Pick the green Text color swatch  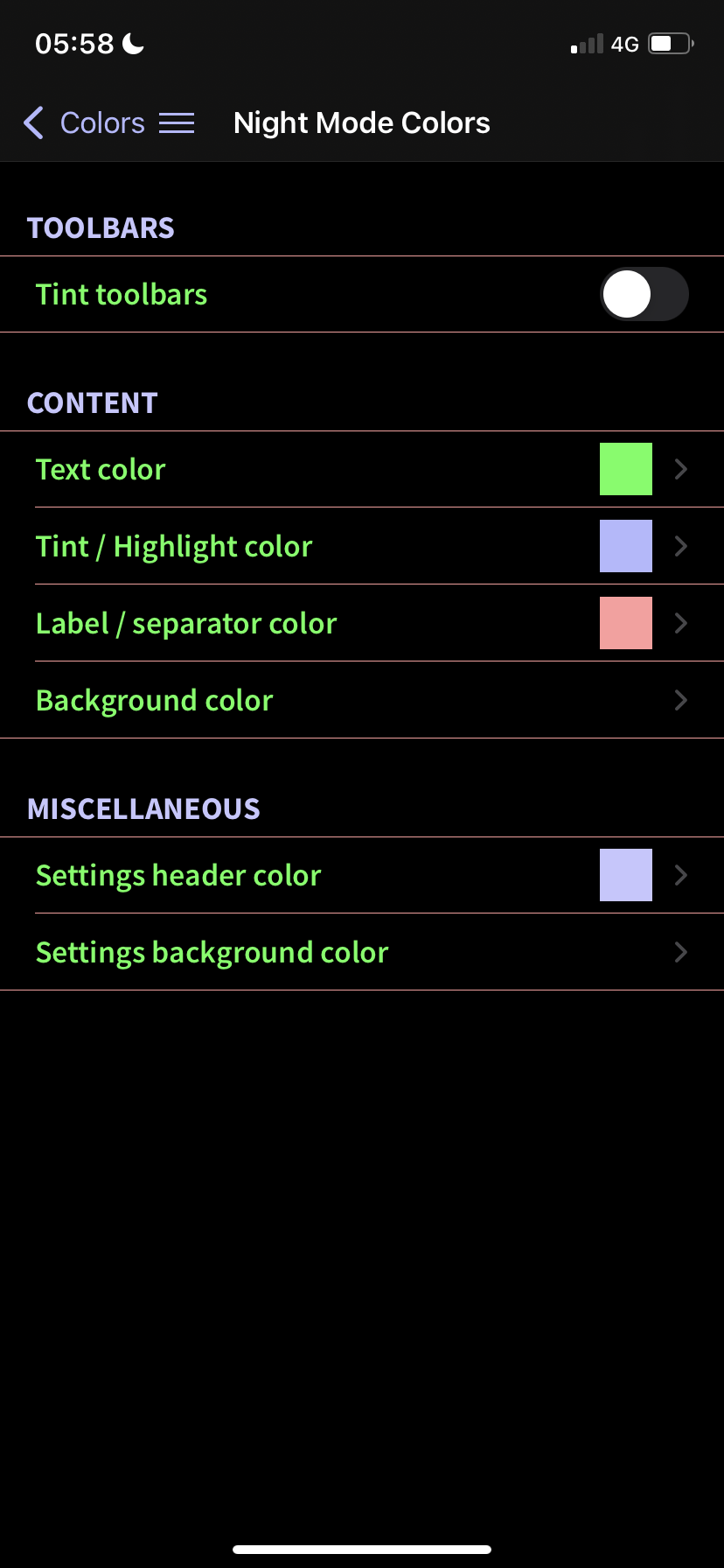pos(626,469)
